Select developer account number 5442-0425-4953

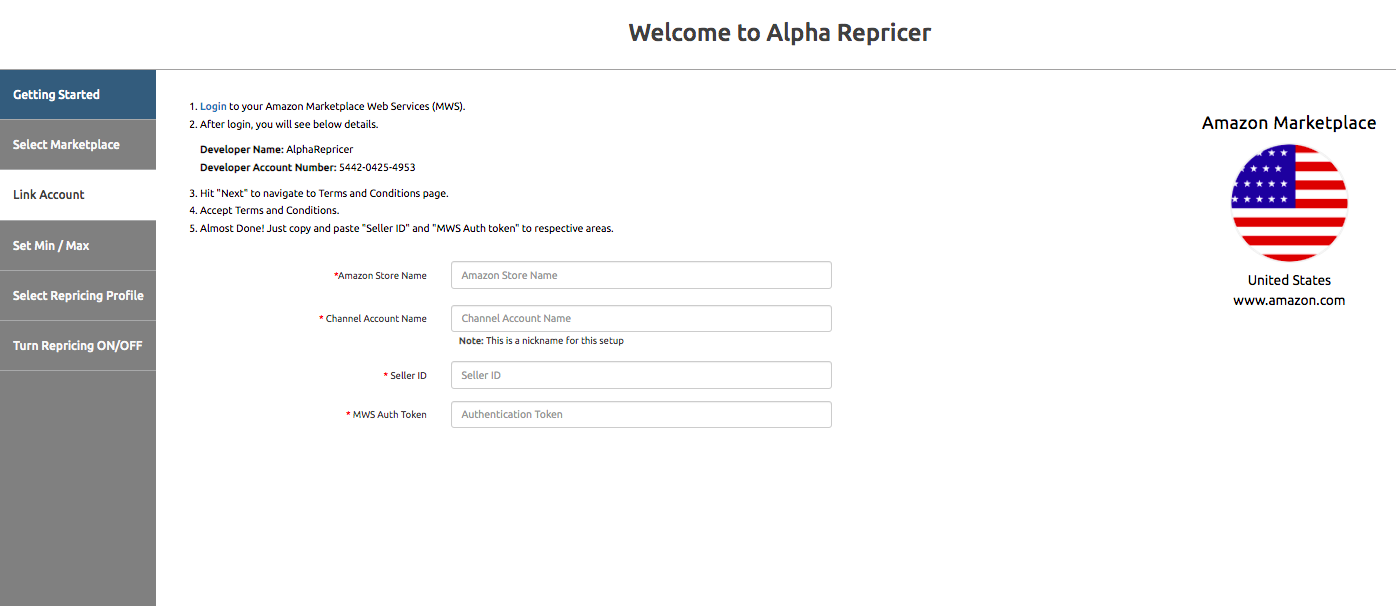tap(377, 168)
